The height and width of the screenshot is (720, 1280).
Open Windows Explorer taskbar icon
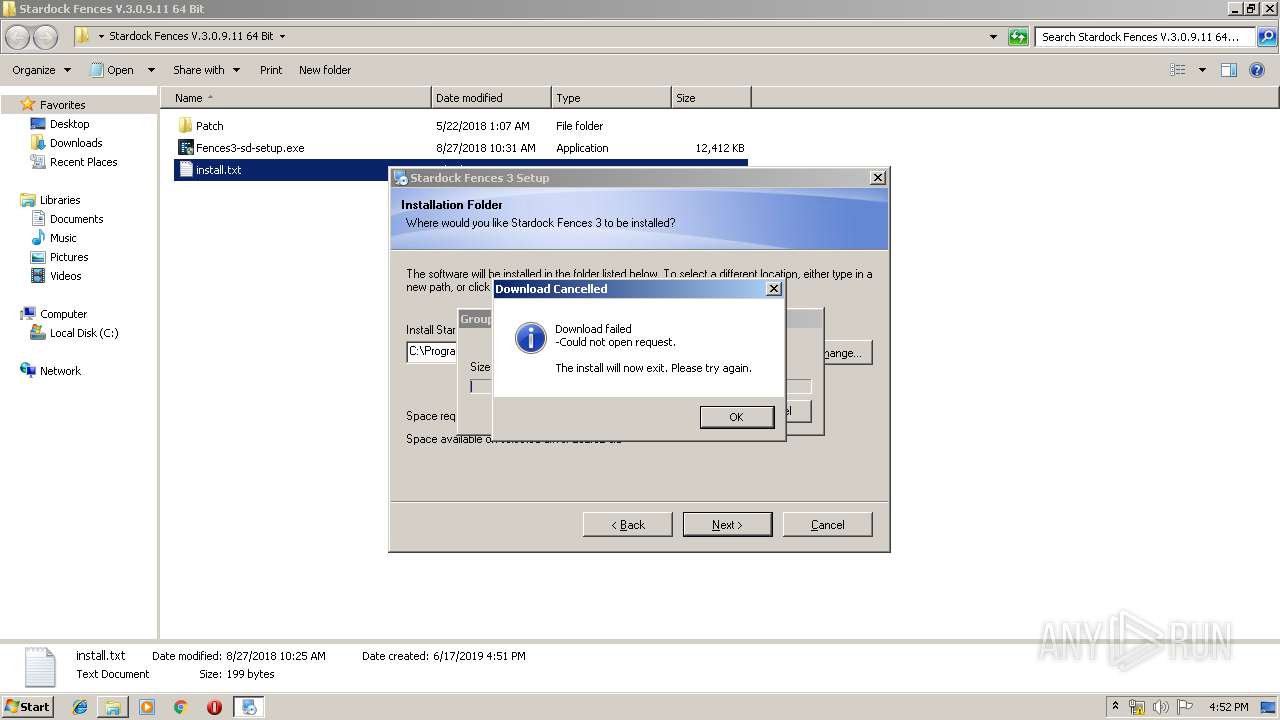113,707
